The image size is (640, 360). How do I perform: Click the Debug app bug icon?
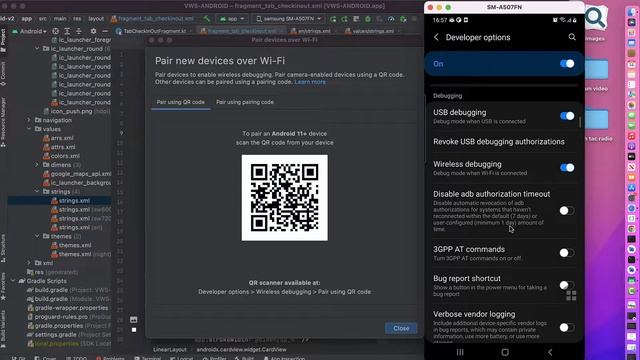tap(368, 19)
